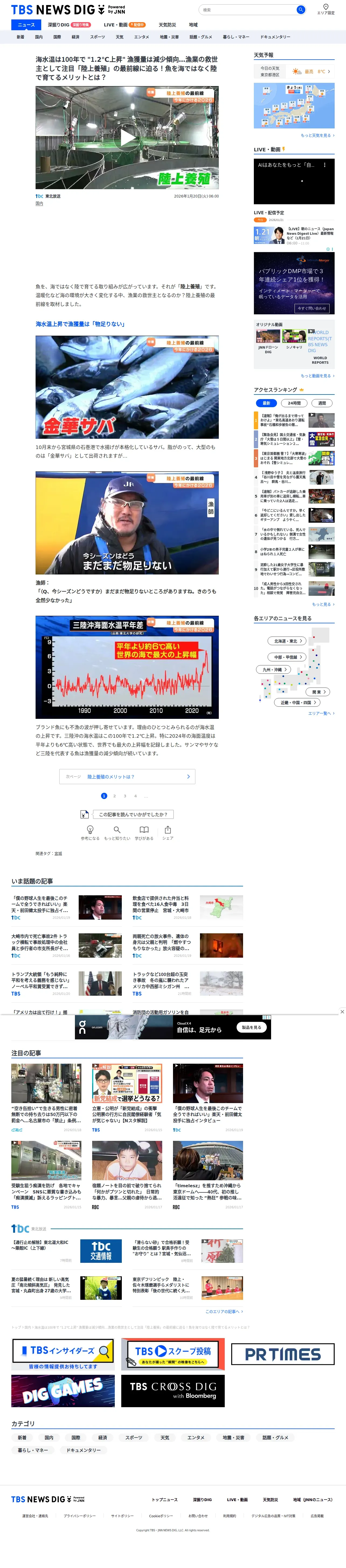Open the 新党結成で選挙どうなる article thumbnail
Screen dimensions: 346x1568
pos(127,1083)
